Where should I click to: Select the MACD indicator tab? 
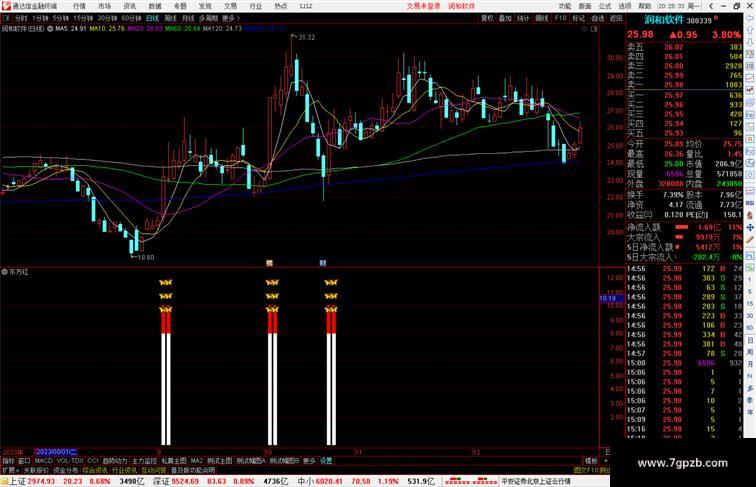pyautogui.click(x=43, y=461)
